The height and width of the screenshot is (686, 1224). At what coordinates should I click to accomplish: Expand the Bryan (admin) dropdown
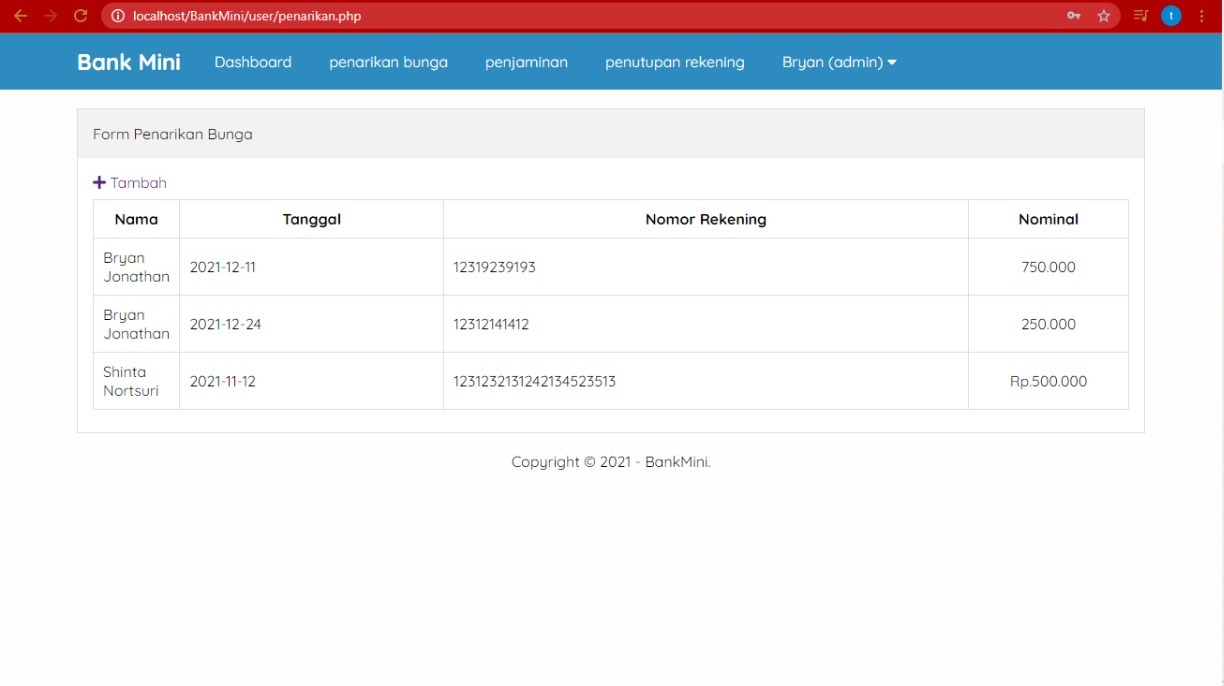[x=839, y=62]
